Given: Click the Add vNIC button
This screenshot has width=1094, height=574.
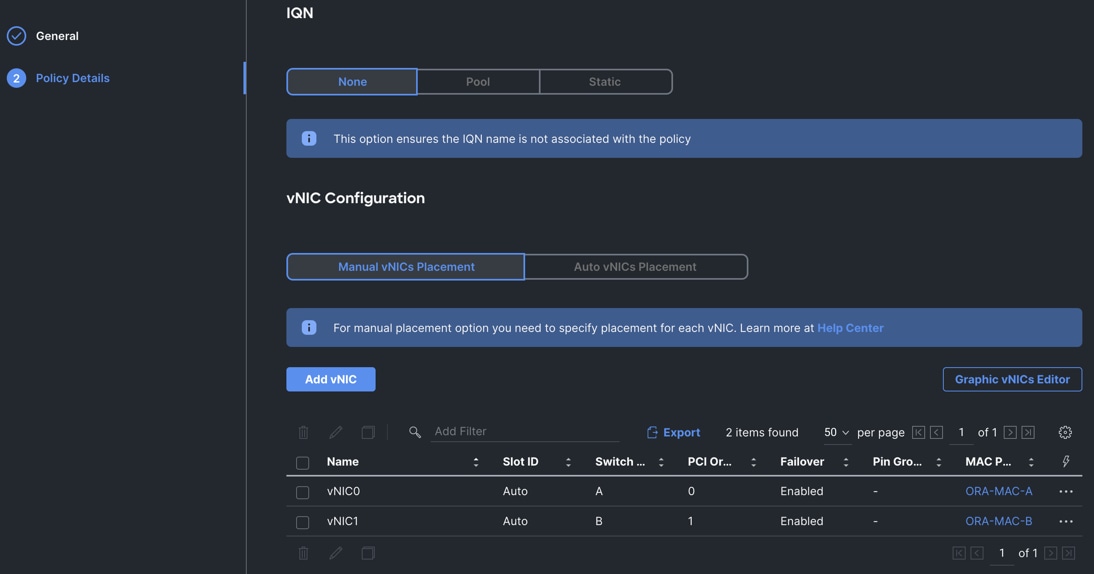Looking at the screenshot, I should click(x=331, y=379).
